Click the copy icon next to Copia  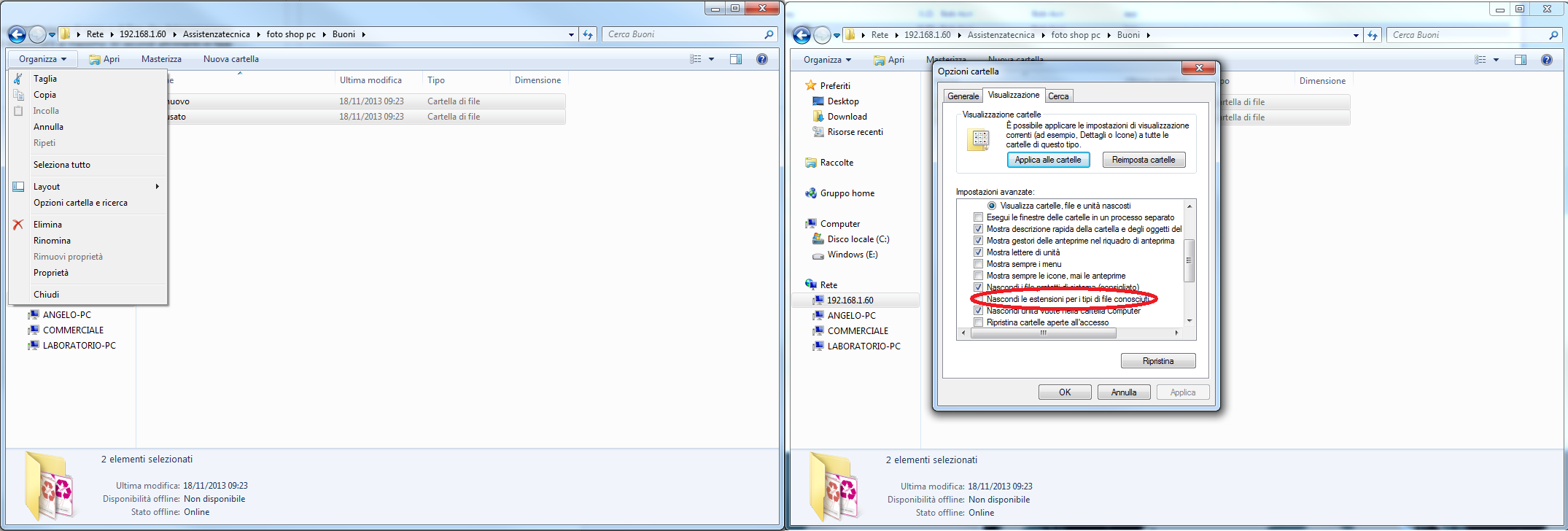pyautogui.click(x=18, y=95)
